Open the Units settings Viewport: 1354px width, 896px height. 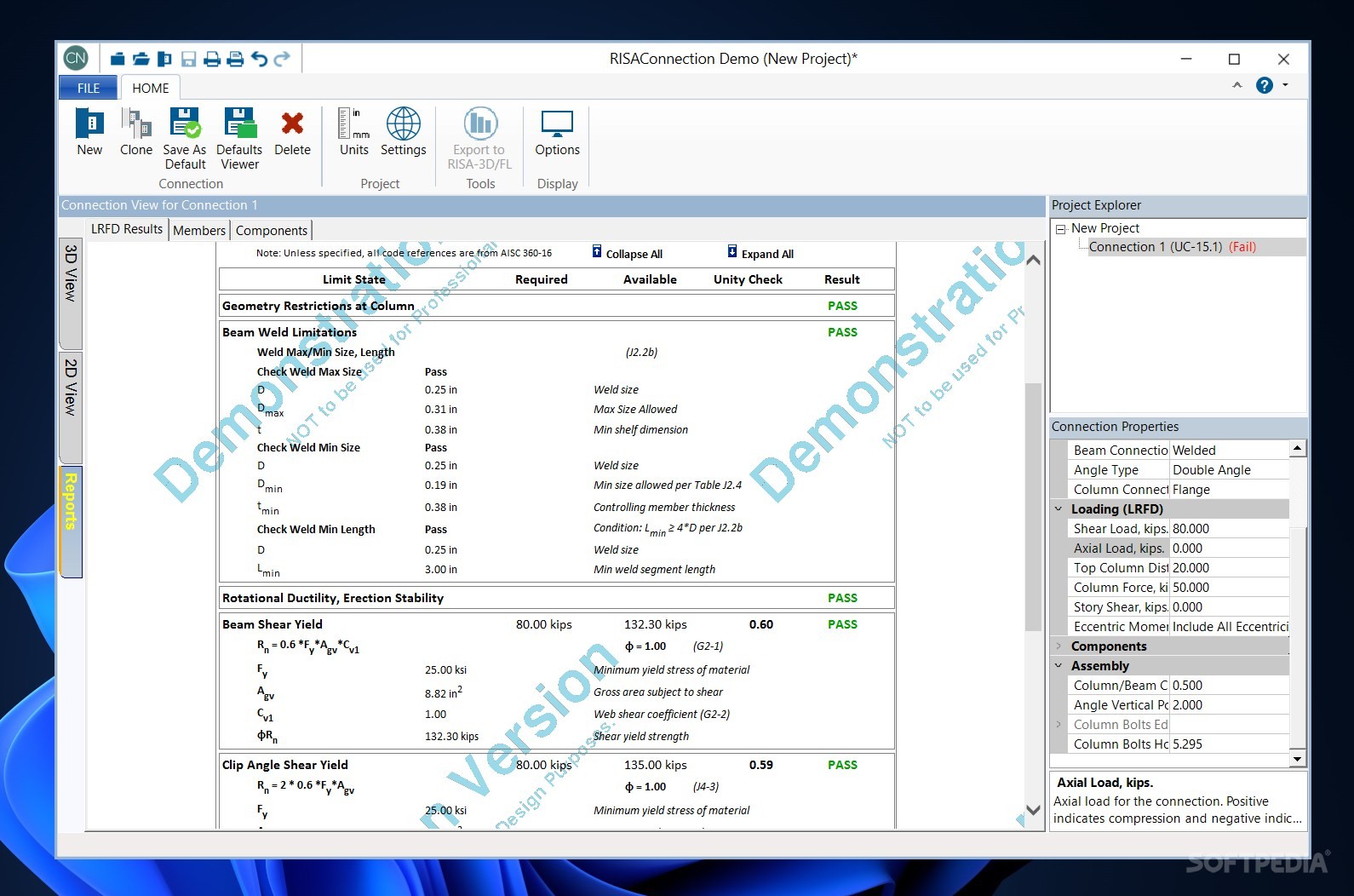click(x=354, y=132)
